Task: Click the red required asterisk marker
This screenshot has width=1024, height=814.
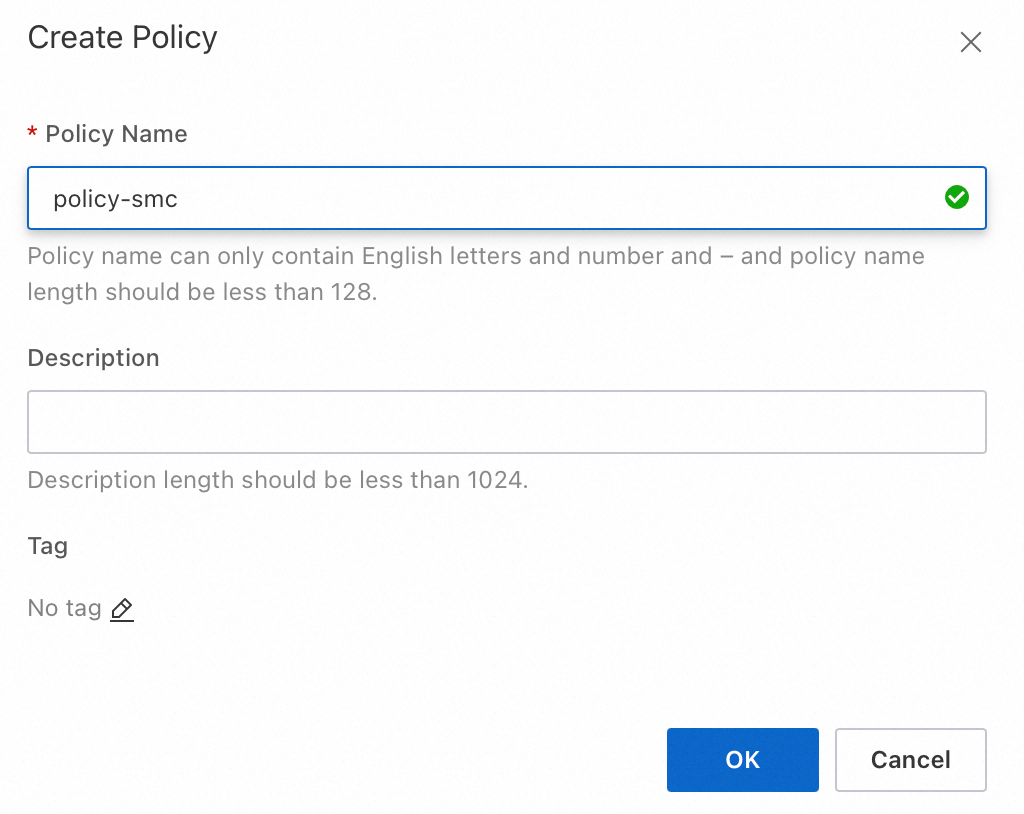Action: tap(33, 134)
